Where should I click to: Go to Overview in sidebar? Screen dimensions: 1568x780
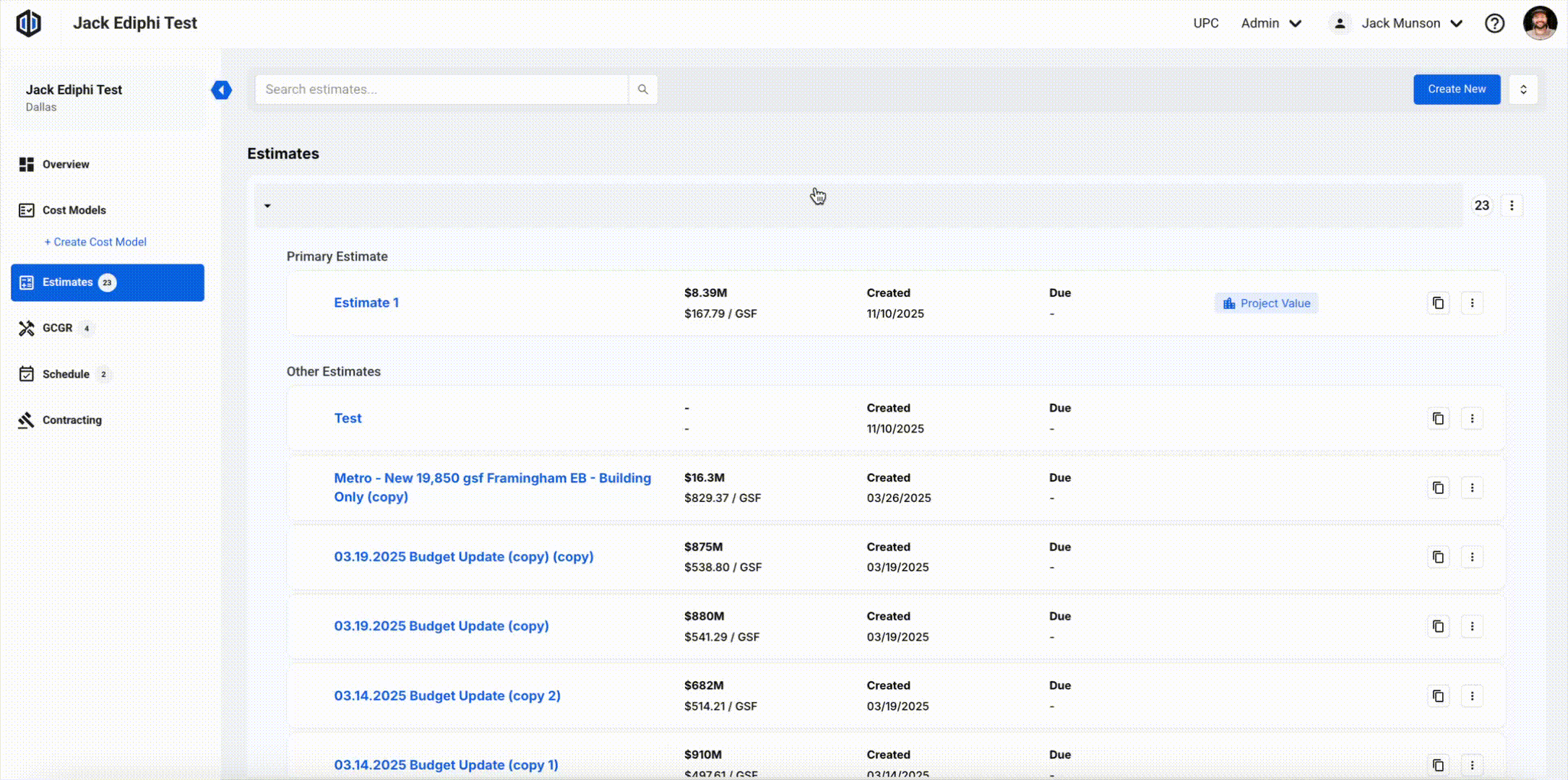(x=65, y=165)
